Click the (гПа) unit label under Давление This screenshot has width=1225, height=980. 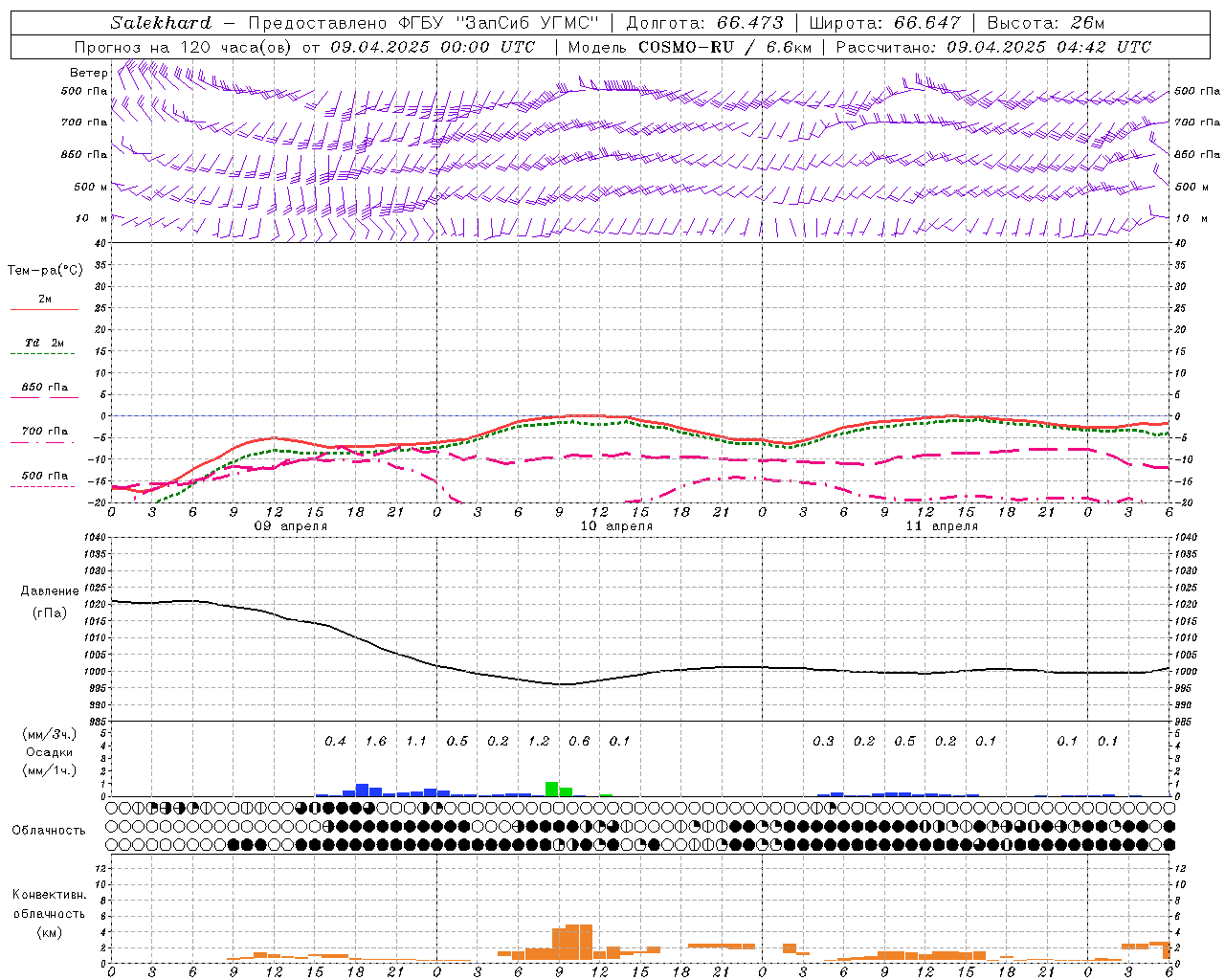50,613
